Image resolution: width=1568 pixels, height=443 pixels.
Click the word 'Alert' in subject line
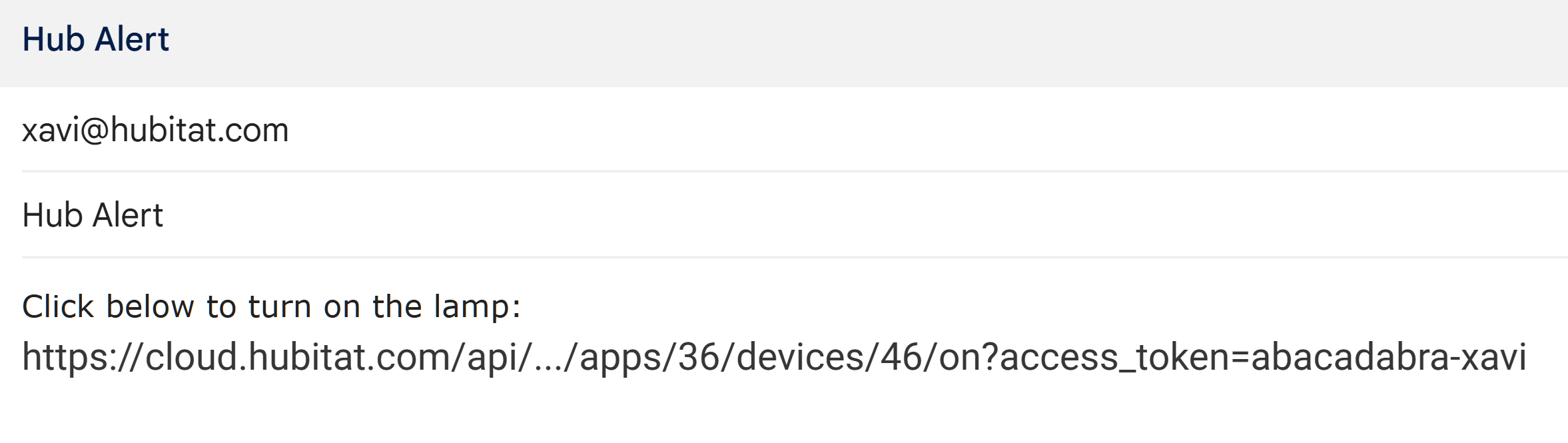point(128,215)
